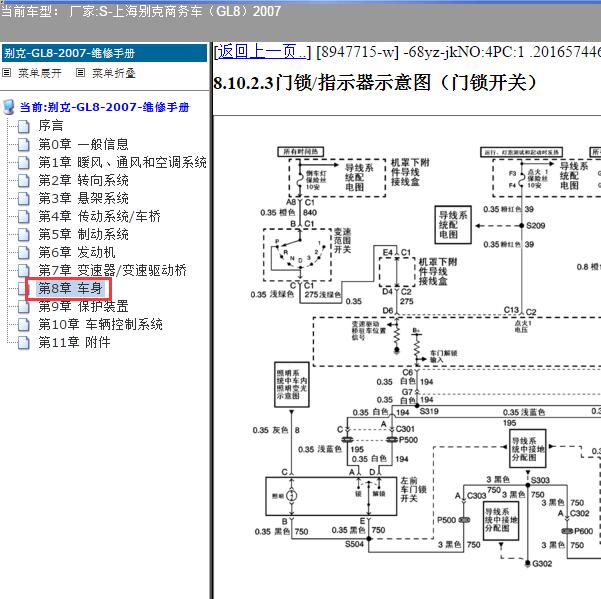Select 第8章 车身 chapter
601x599 pixels.
click(x=70, y=288)
